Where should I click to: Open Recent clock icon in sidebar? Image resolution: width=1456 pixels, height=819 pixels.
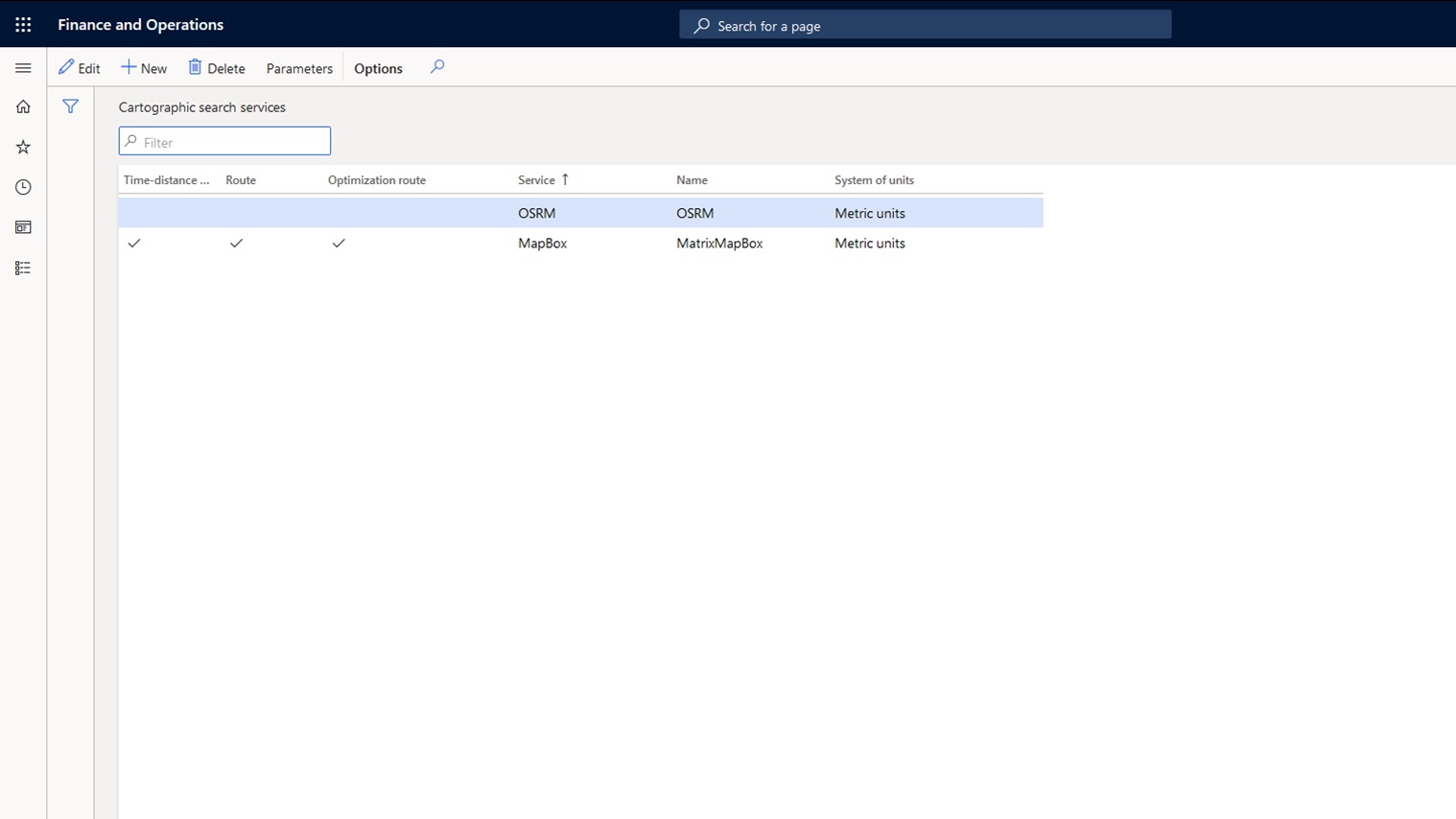23,188
